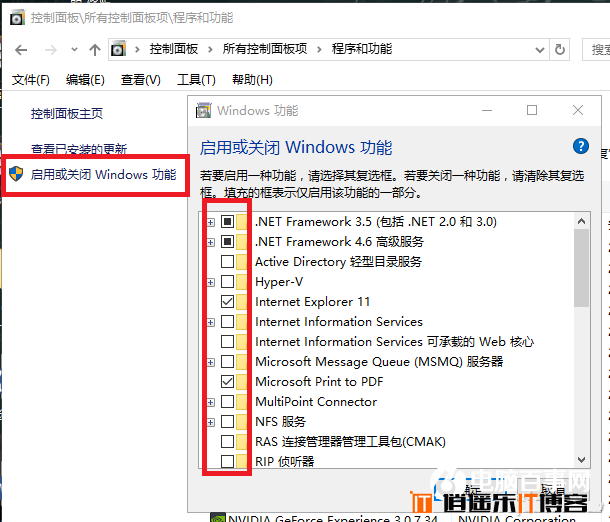Toggle the .NET Framework 4.6 高级服务 checkbox
This screenshot has height=522, width=610.
pos(227,242)
